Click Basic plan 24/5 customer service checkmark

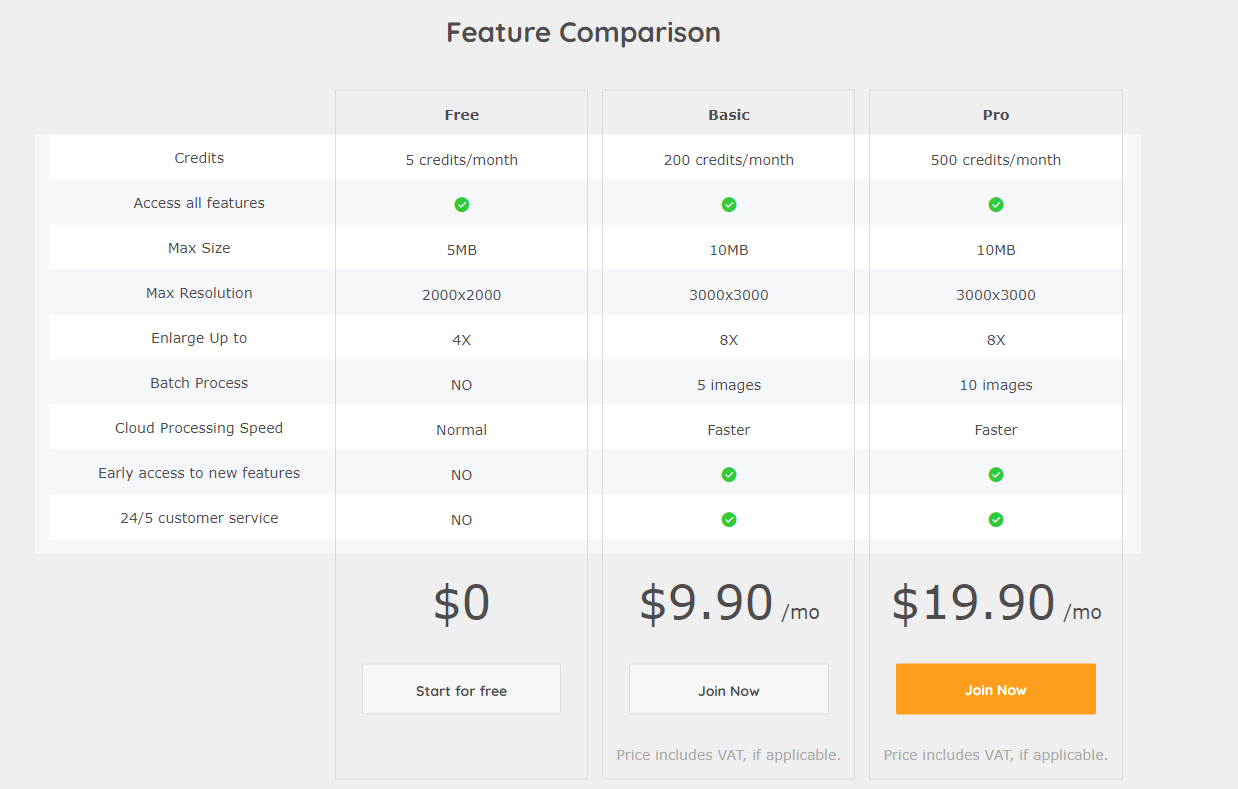tap(729, 519)
